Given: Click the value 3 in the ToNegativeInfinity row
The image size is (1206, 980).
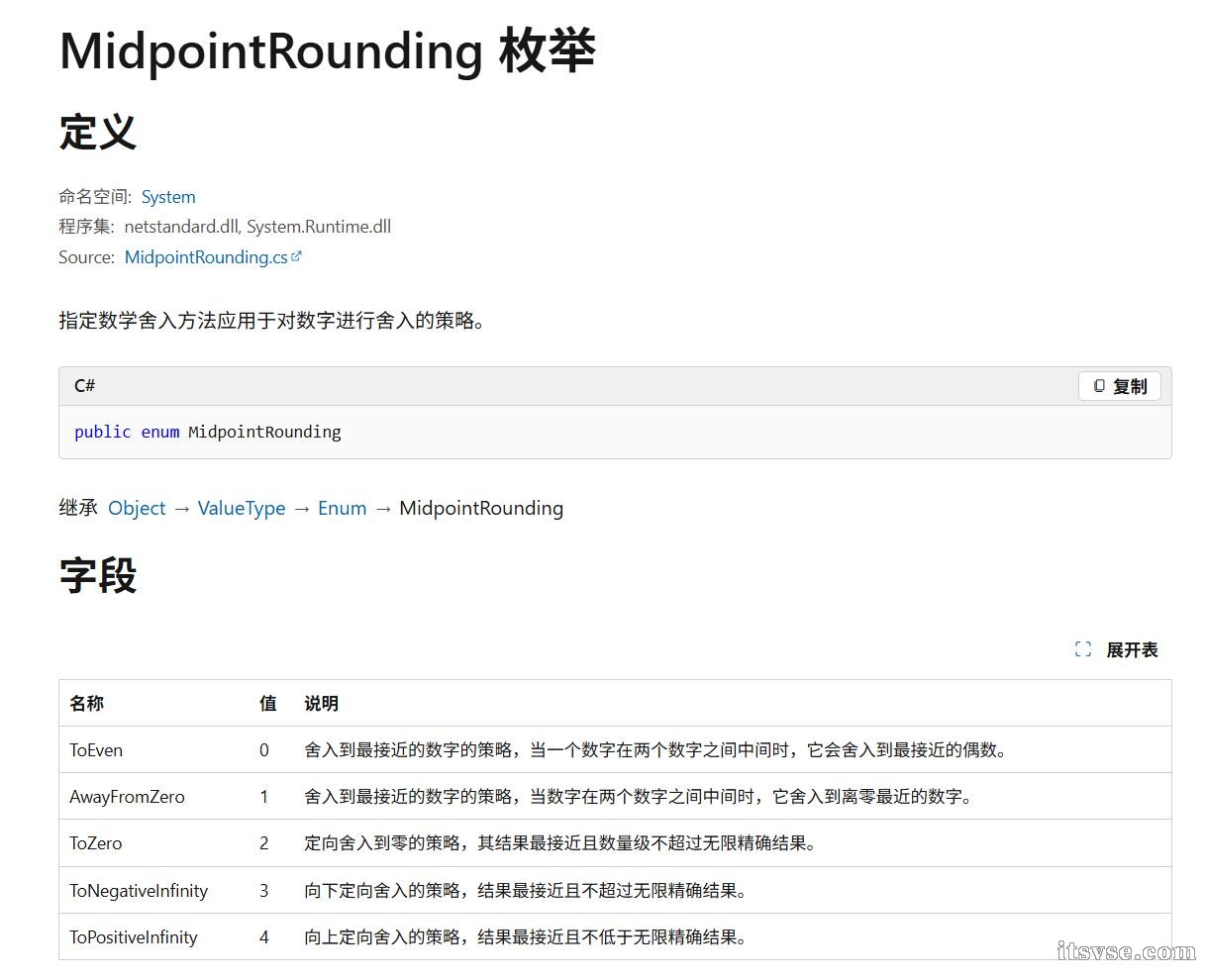Looking at the screenshot, I should point(264,891).
